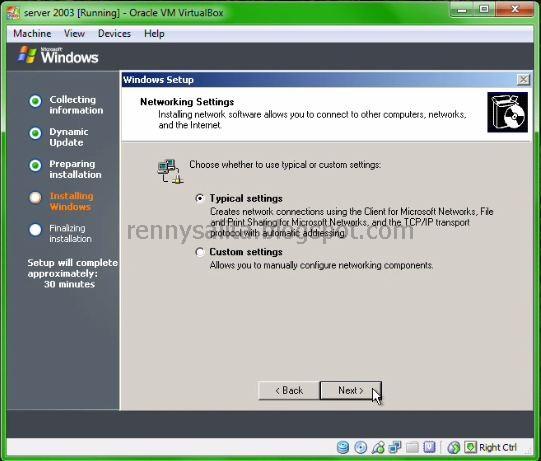Click the Back button
This screenshot has width=541, height=461.
coord(289,390)
